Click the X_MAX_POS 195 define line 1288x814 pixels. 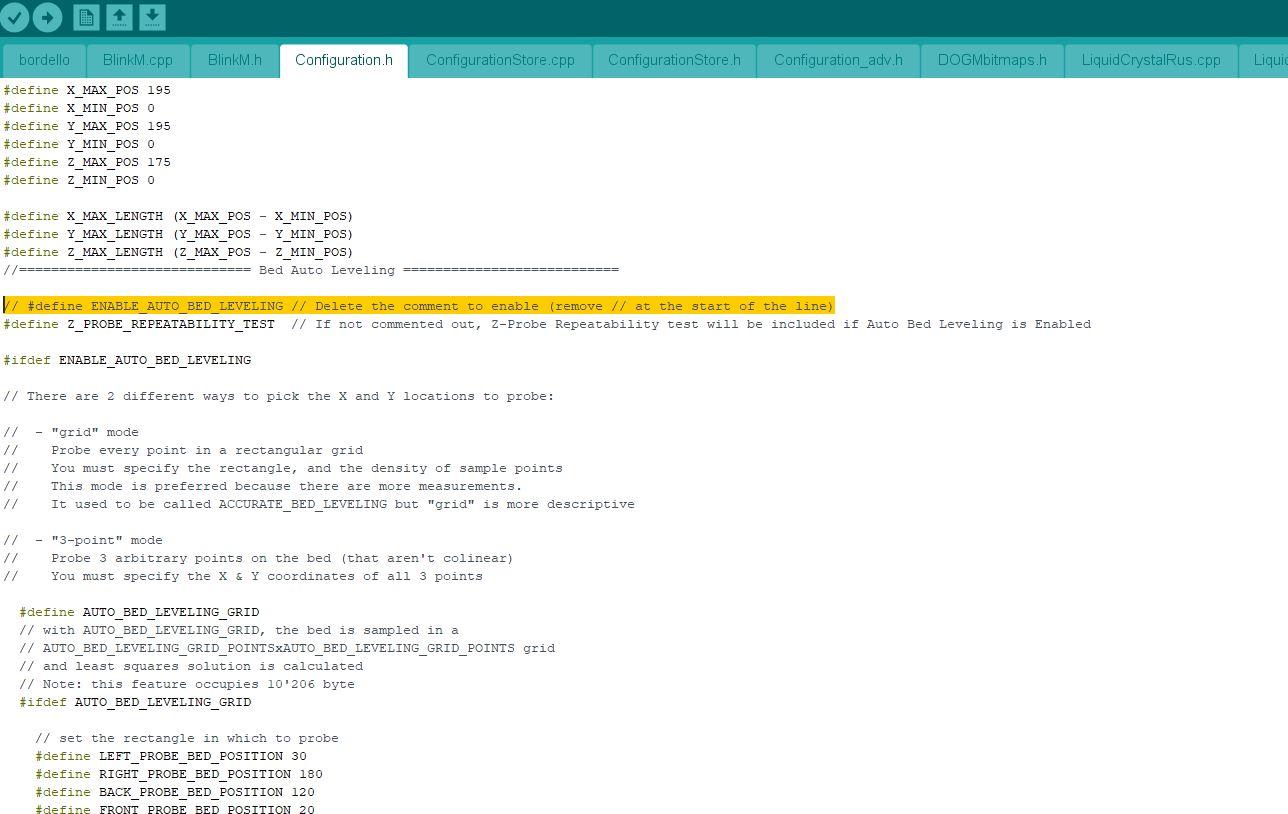tap(87, 90)
